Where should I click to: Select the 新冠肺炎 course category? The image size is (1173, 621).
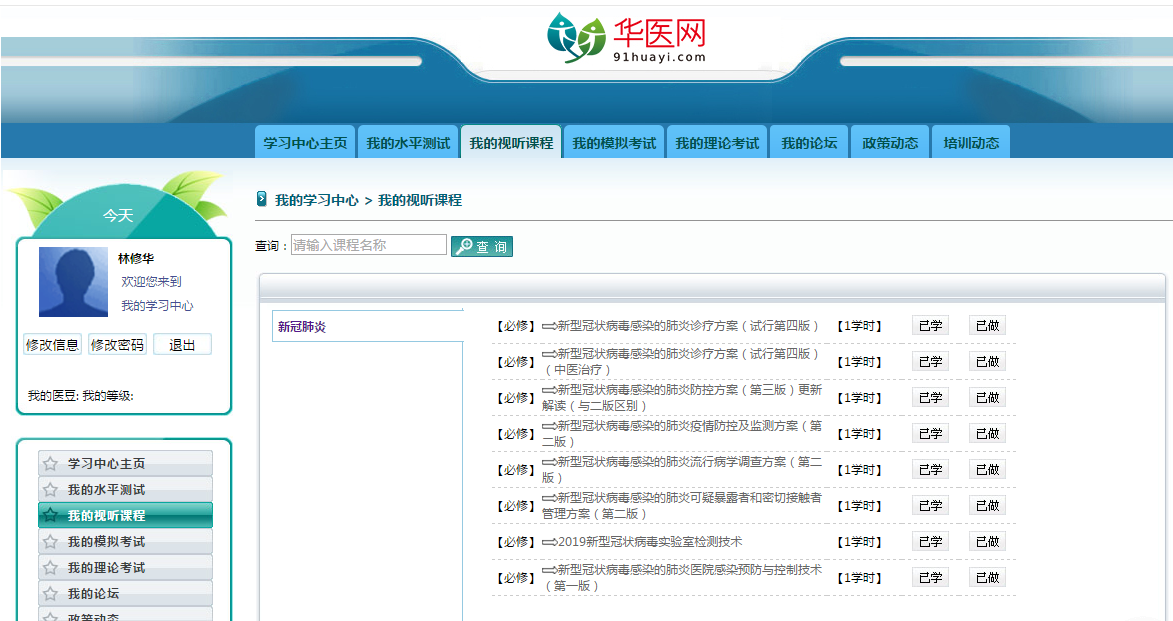click(302, 327)
